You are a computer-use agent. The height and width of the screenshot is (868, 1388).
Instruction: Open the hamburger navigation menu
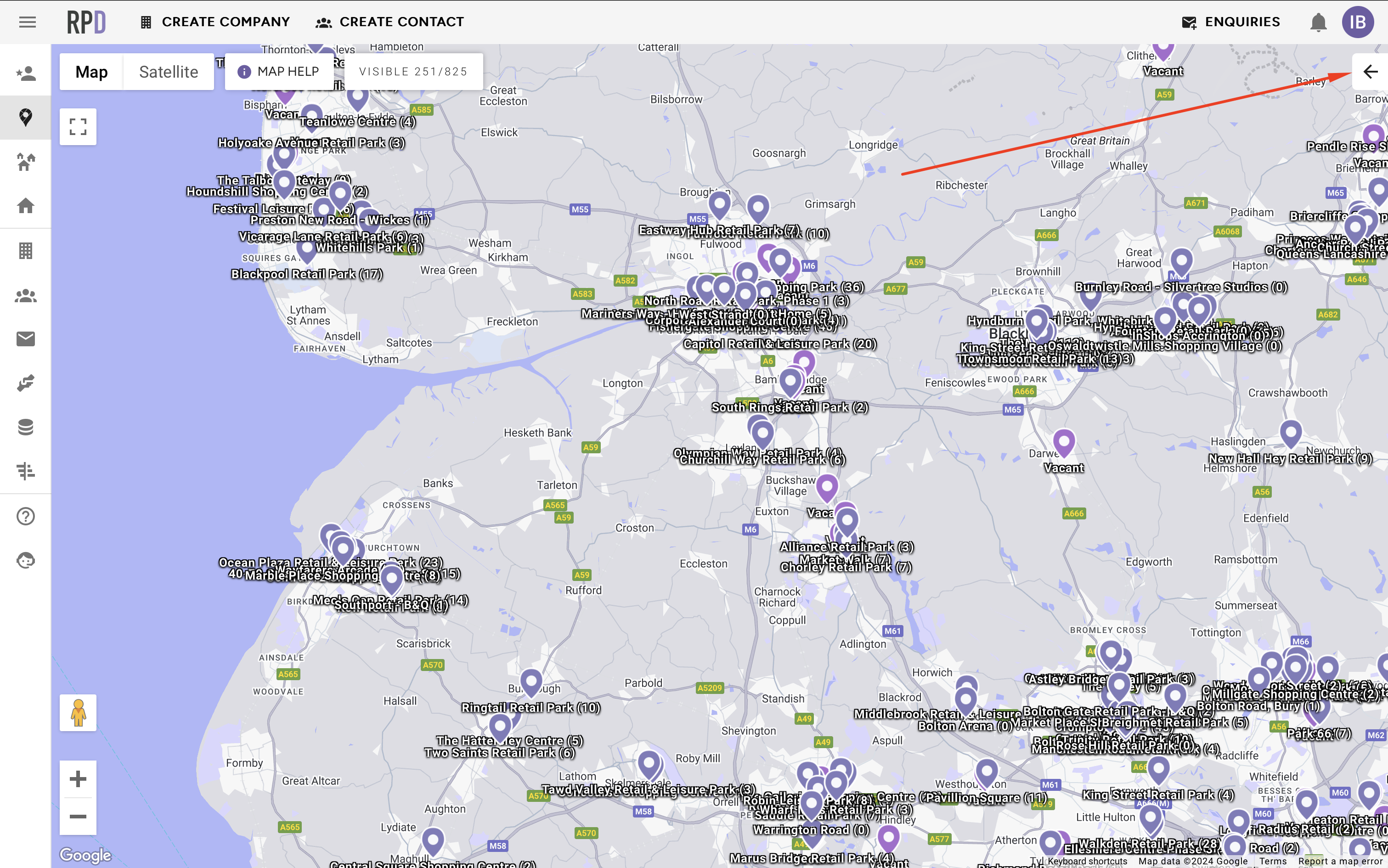click(x=27, y=22)
